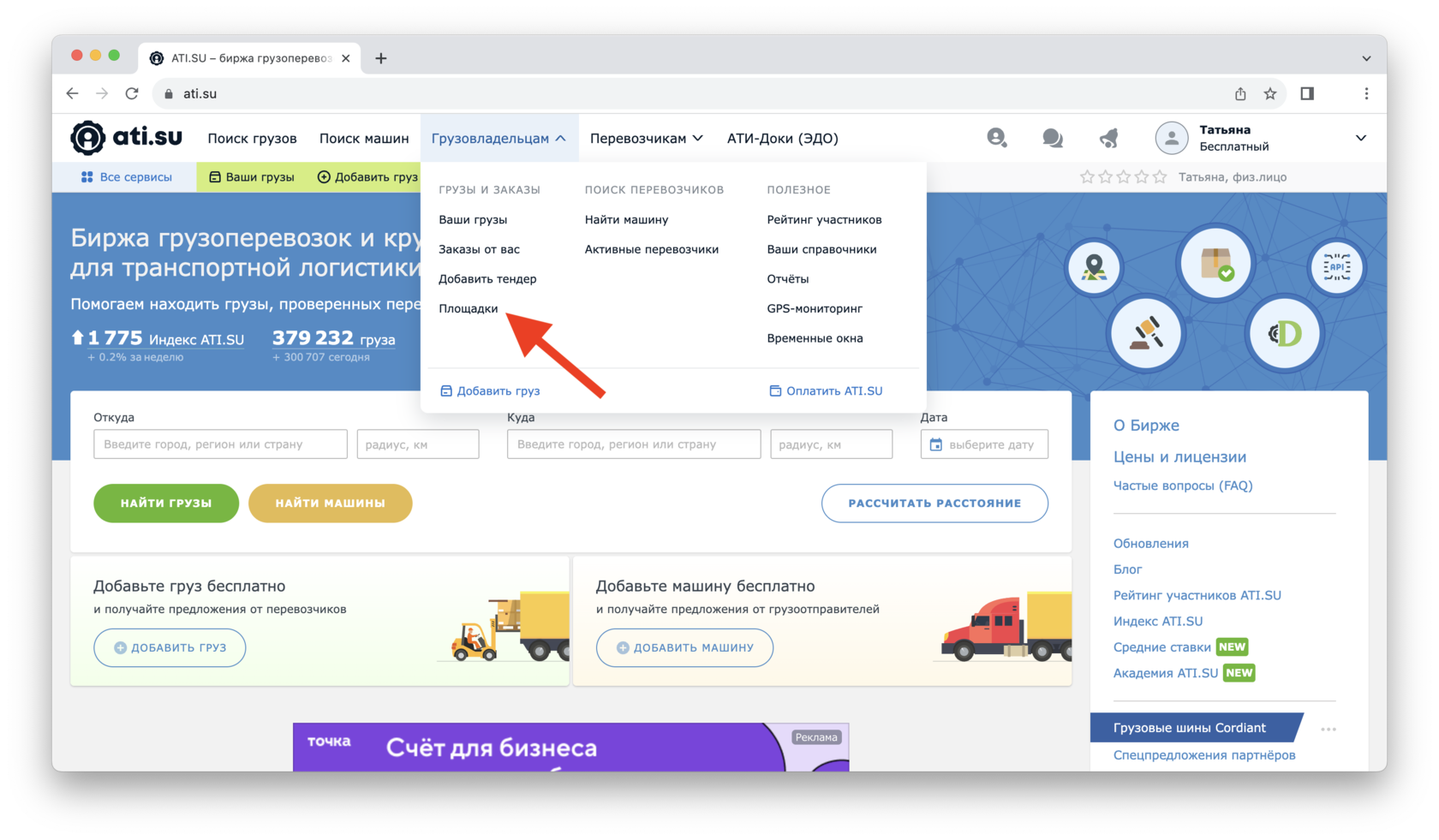
Task: Click the site lock icon
Action: 168,93
